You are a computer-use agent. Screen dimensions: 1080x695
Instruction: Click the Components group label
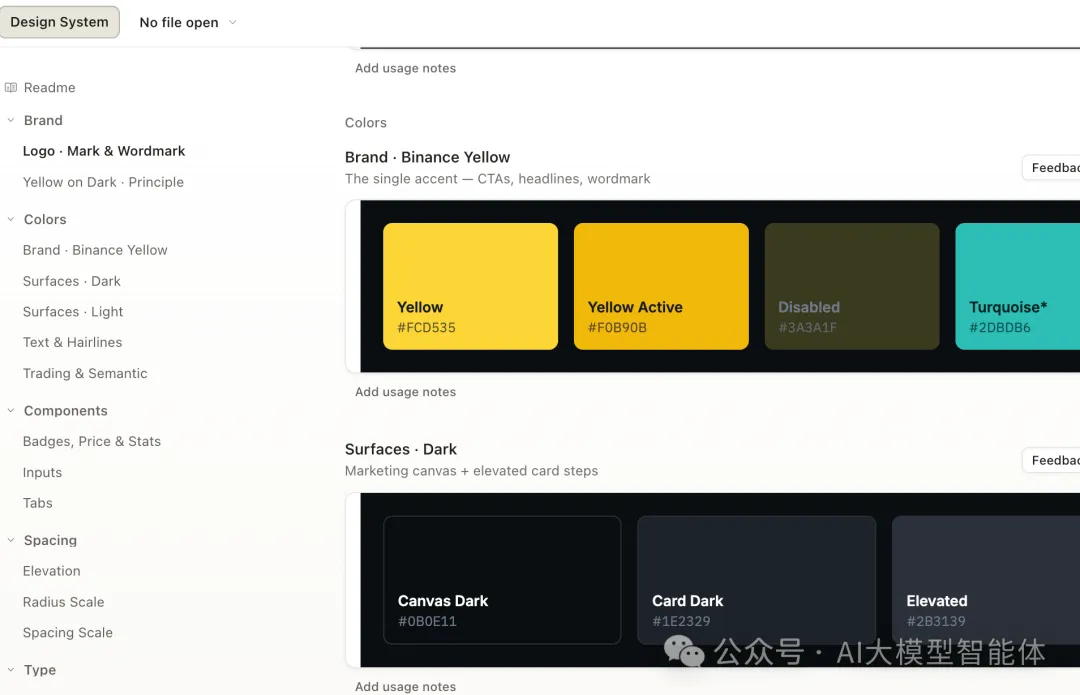66,411
